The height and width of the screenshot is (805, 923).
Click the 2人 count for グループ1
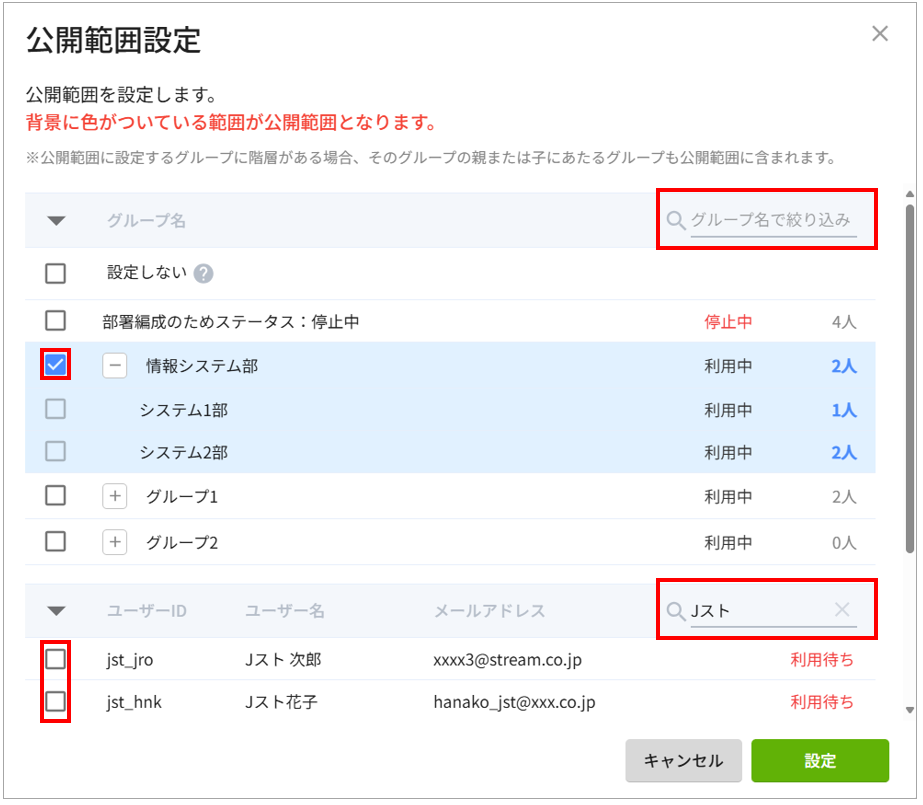(x=844, y=497)
